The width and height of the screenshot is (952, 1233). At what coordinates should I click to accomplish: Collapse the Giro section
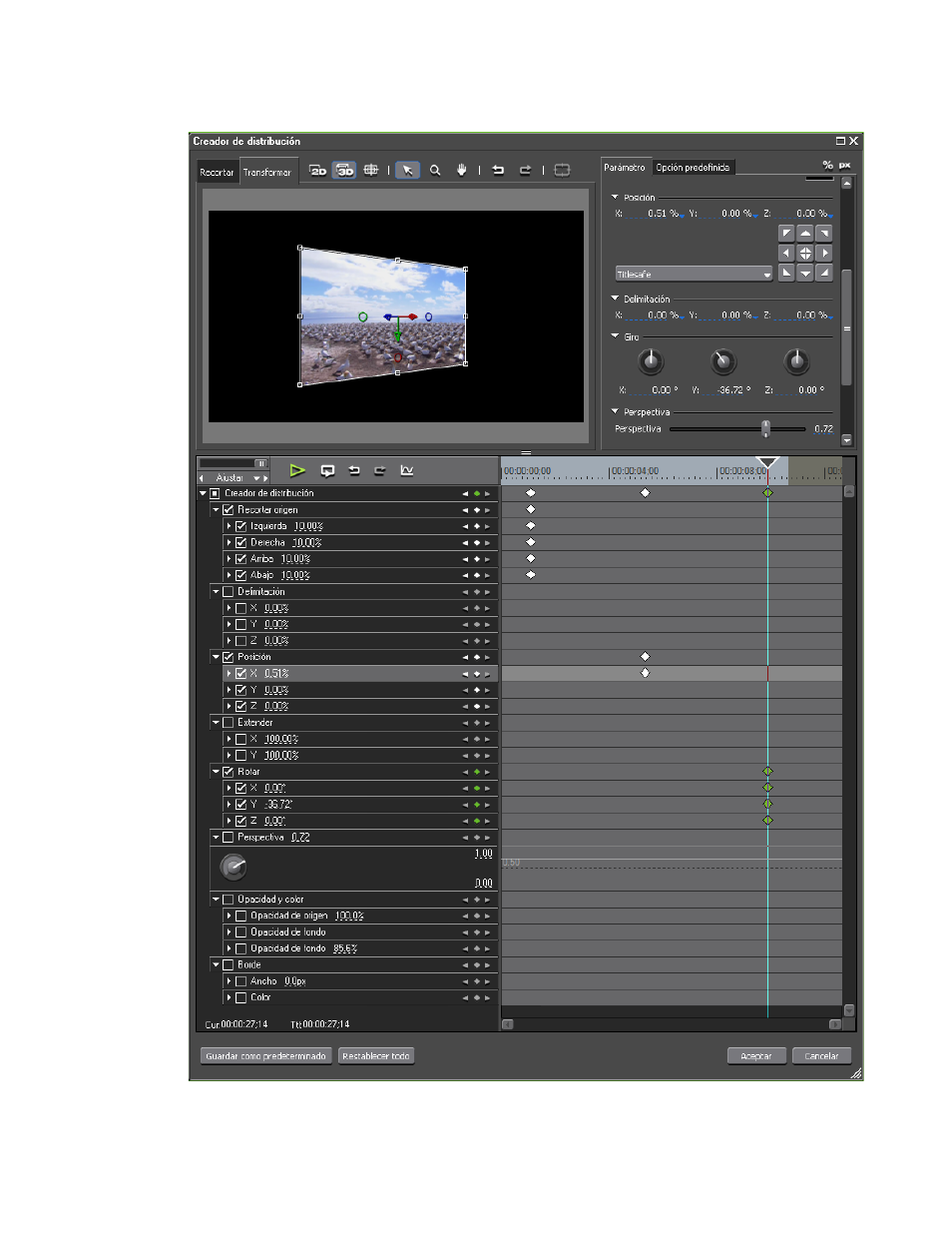pos(615,336)
